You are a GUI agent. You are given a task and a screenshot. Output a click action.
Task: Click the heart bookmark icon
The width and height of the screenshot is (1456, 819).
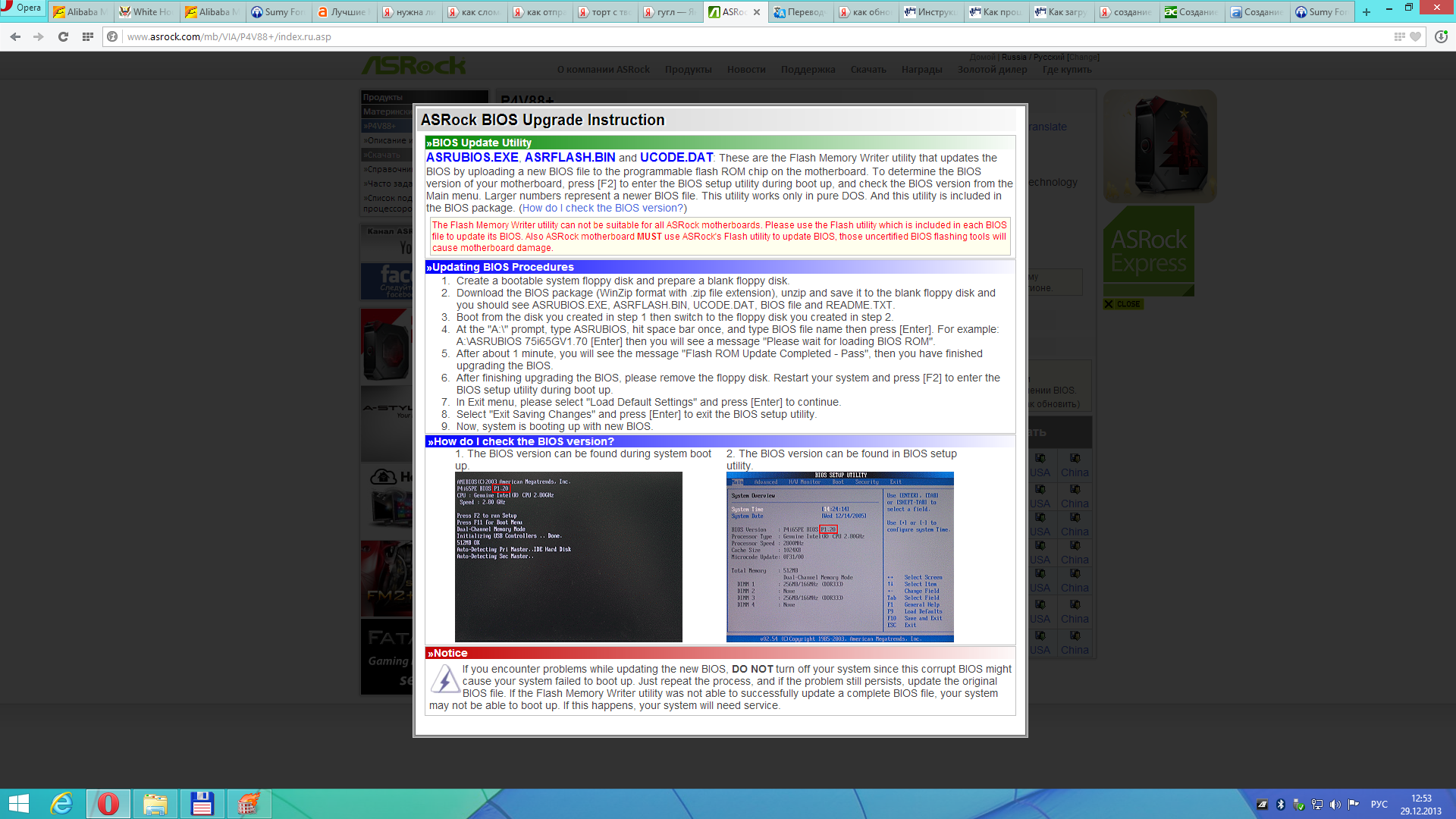click(1415, 36)
